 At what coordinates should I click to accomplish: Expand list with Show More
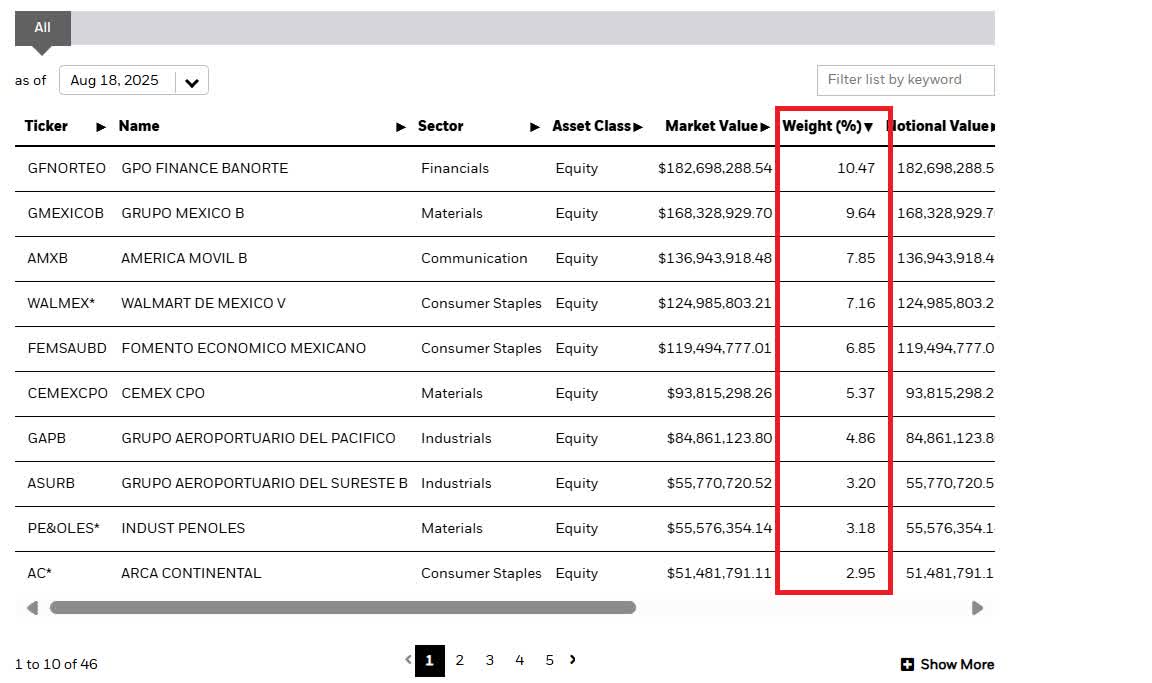(x=947, y=664)
